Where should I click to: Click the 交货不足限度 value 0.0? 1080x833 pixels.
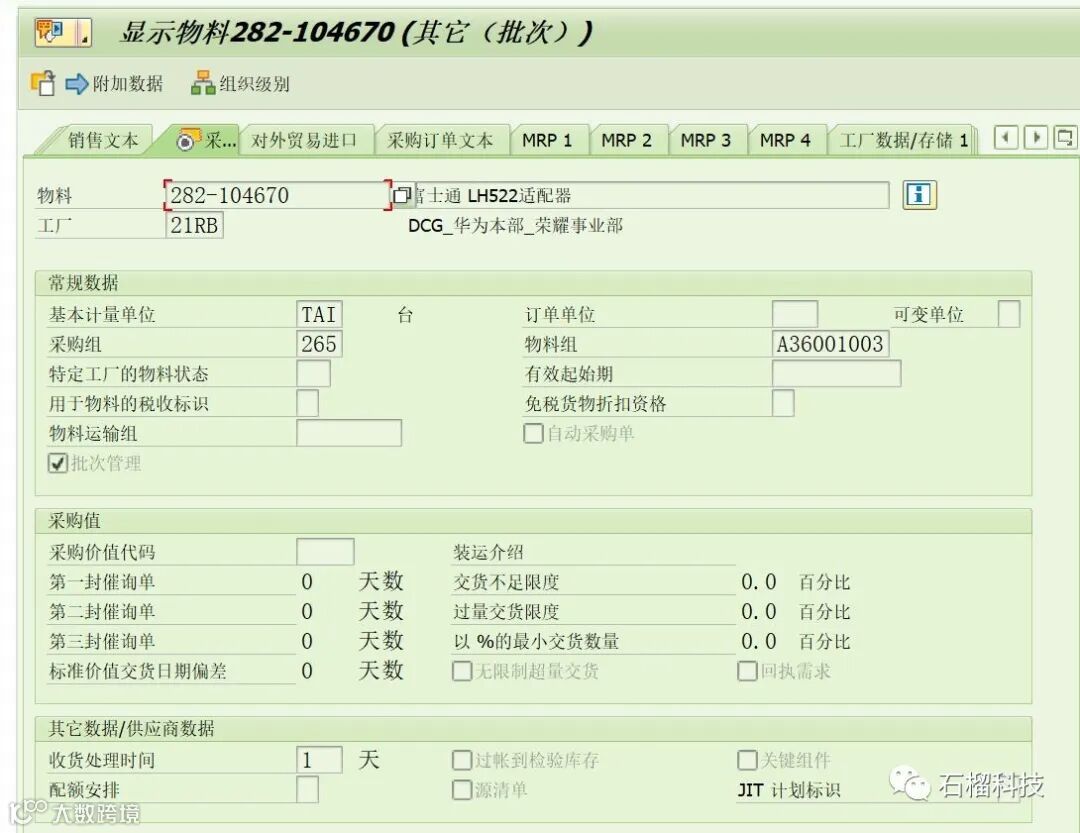758,582
